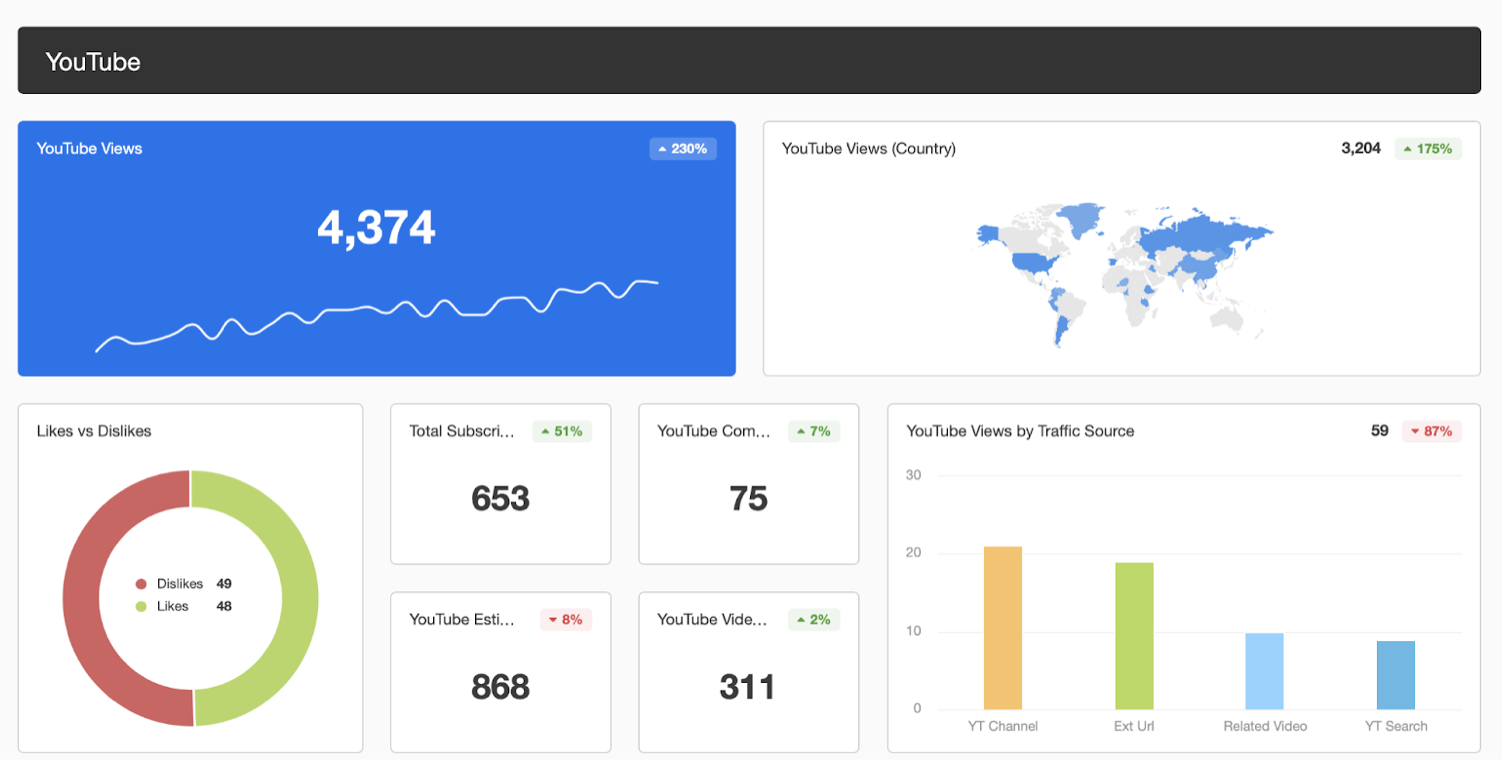Click the red 87% decrease badge on traffic source
This screenshot has width=1502, height=760.
click(x=1432, y=431)
